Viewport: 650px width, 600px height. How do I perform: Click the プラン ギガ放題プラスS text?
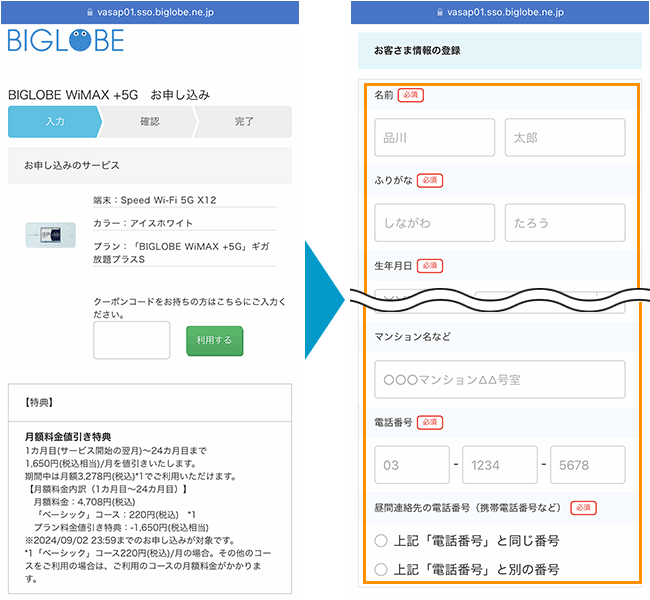[181, 253]
